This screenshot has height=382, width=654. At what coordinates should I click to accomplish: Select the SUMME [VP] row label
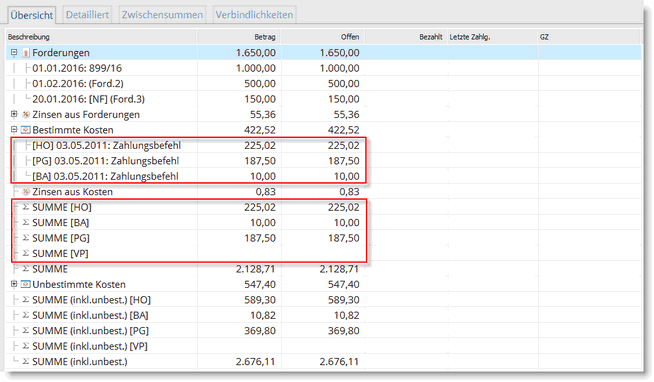60,254
